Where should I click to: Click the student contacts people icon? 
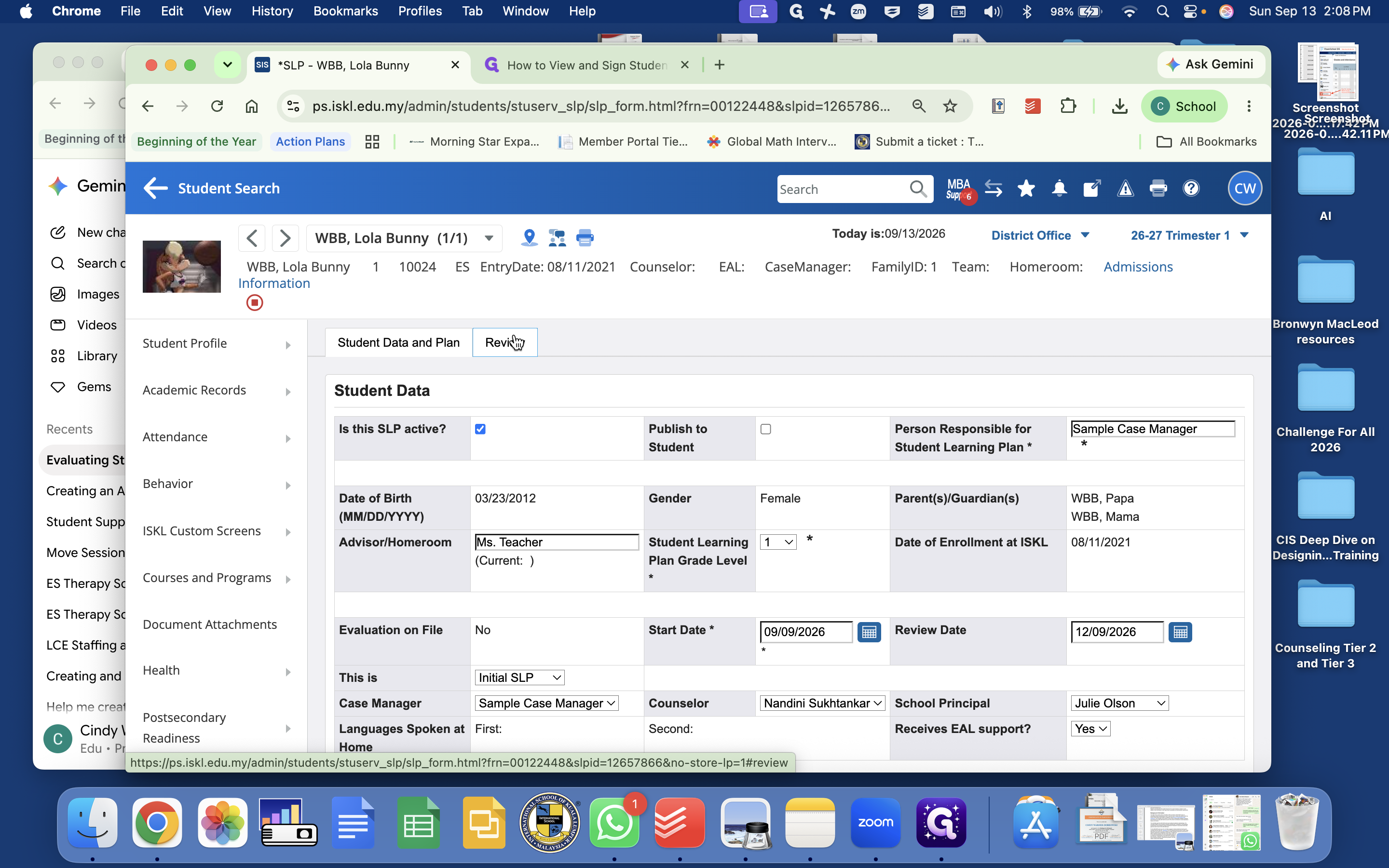click(557, 237)
